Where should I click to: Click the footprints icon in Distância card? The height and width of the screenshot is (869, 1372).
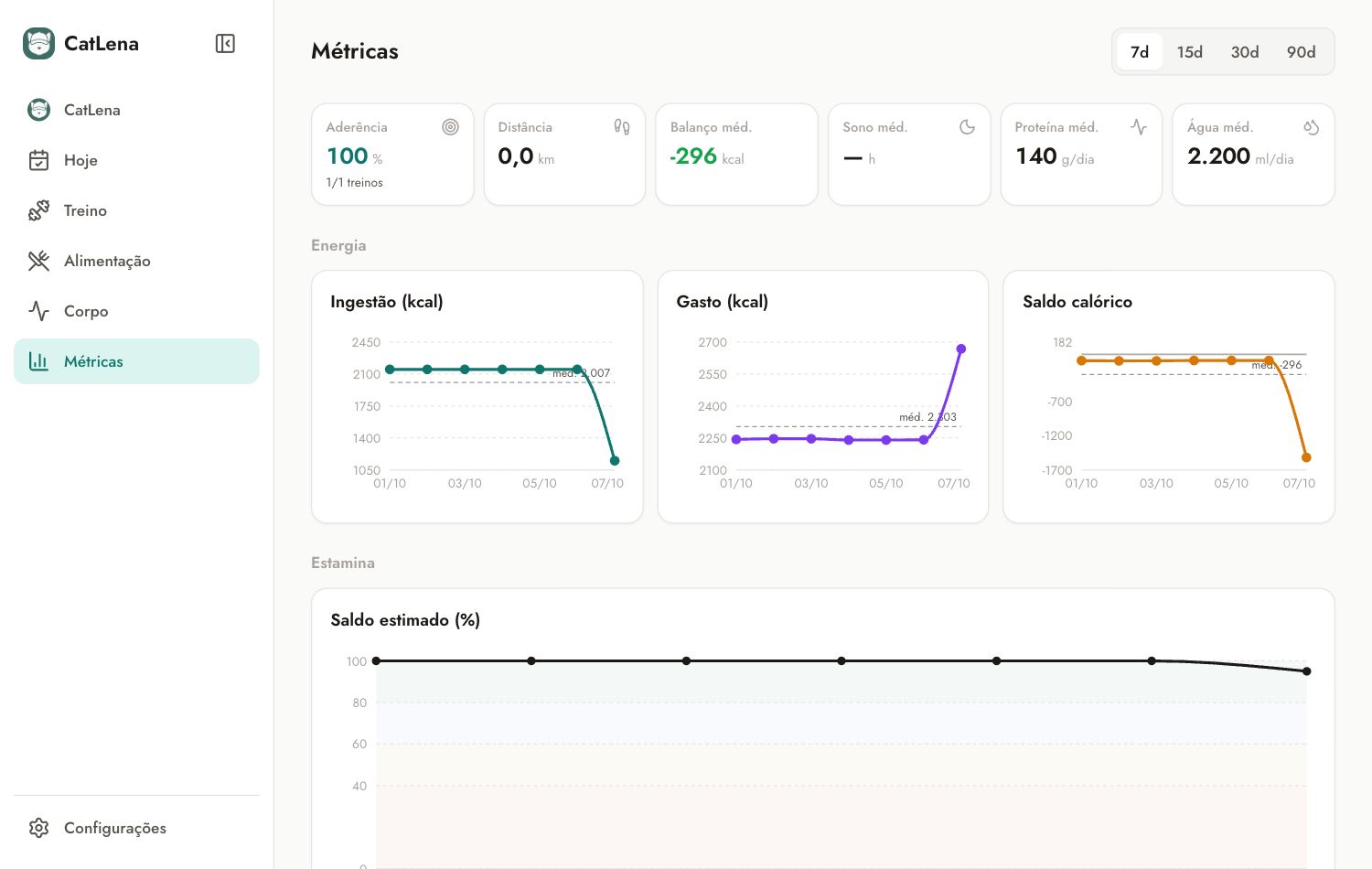(622, 127)
